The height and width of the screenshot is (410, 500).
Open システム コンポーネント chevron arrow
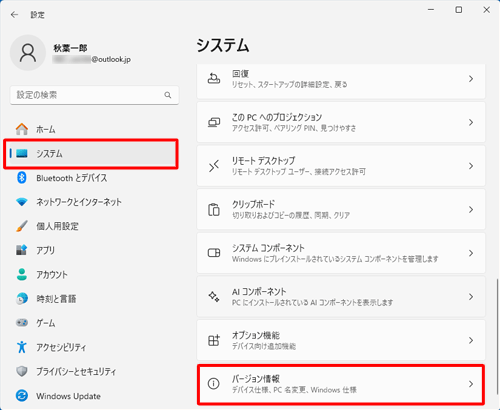point(471,253)
